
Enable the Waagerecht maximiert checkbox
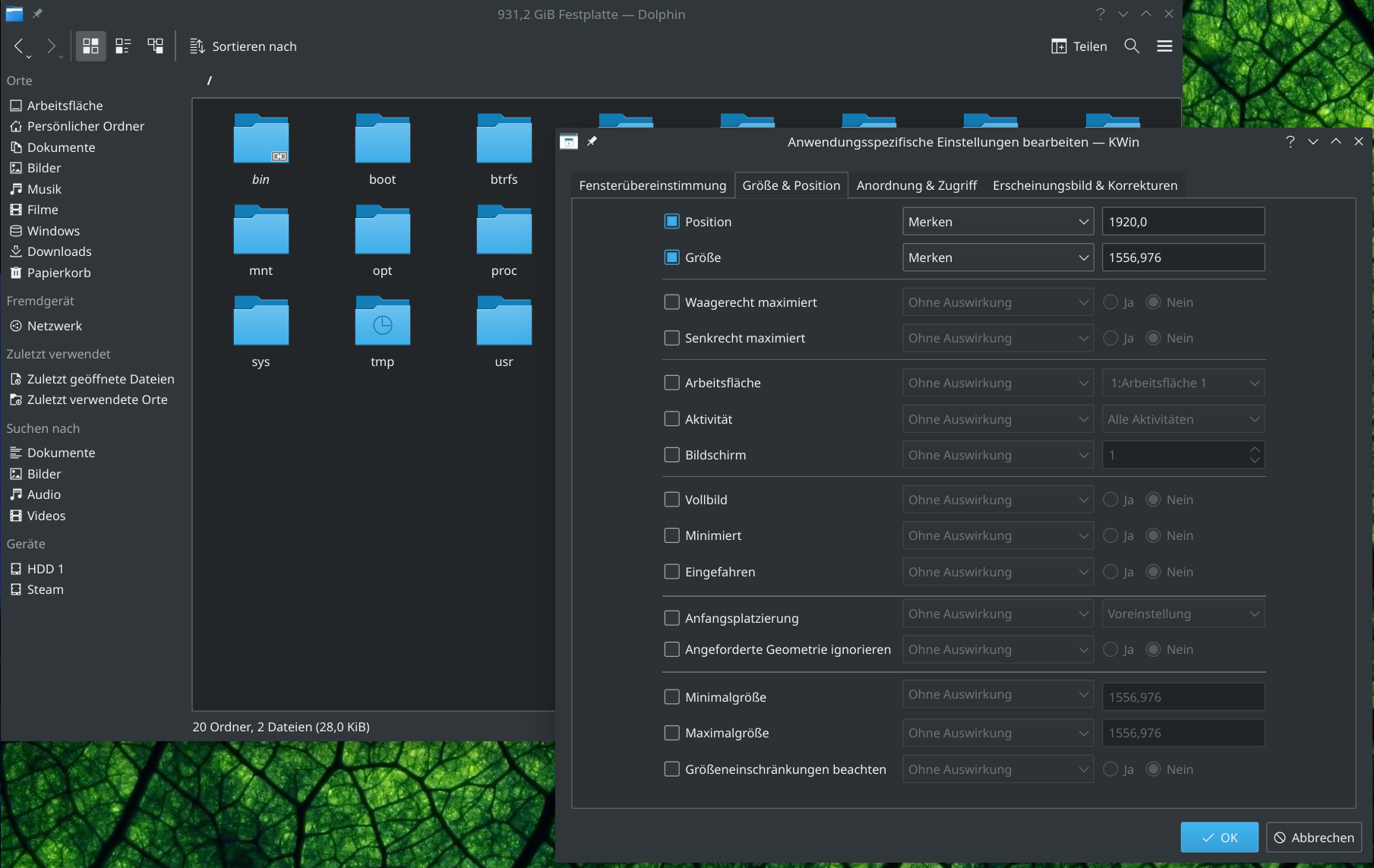[x=671, y=302]
